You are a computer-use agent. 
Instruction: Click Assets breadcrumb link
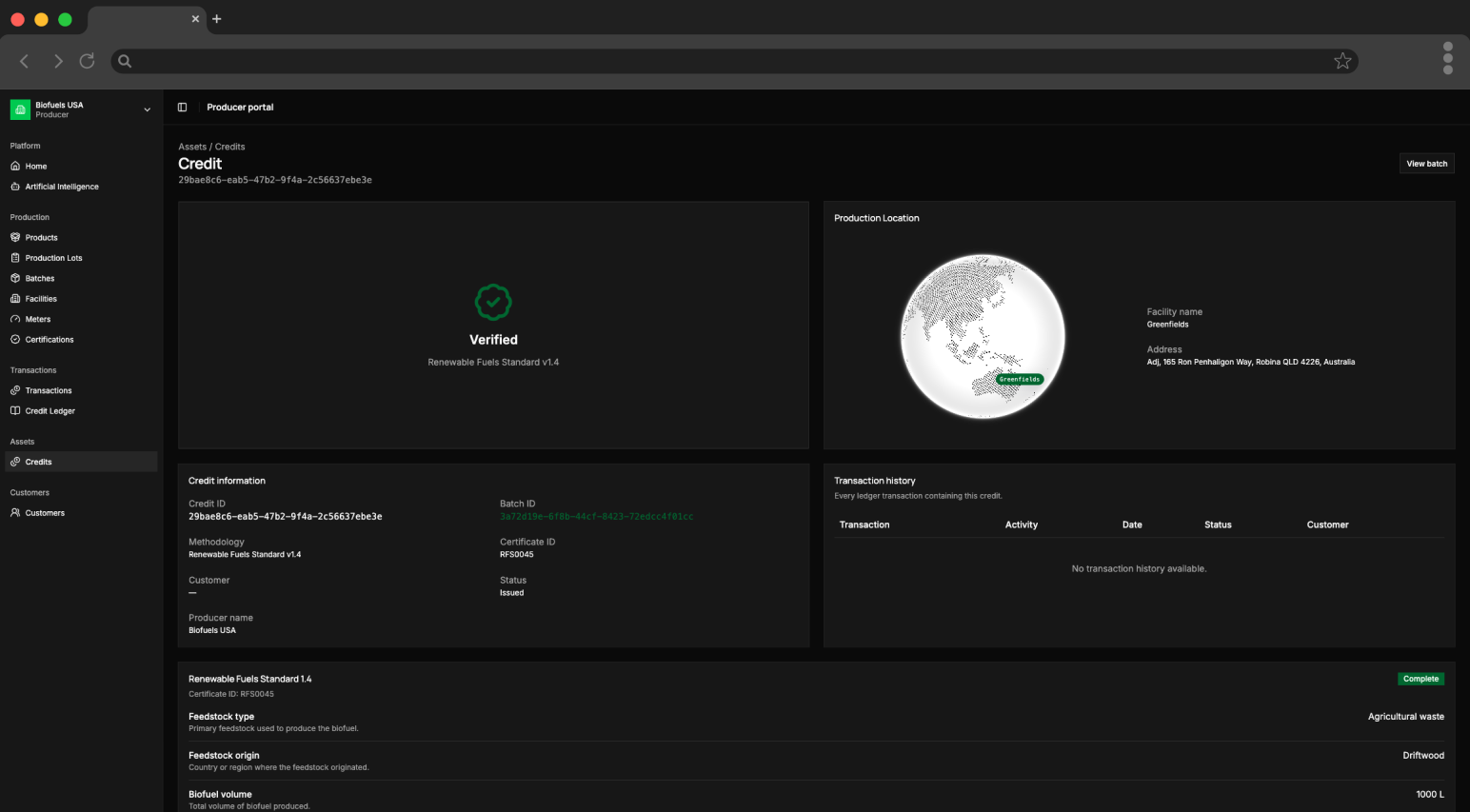[x=192, y=147]
